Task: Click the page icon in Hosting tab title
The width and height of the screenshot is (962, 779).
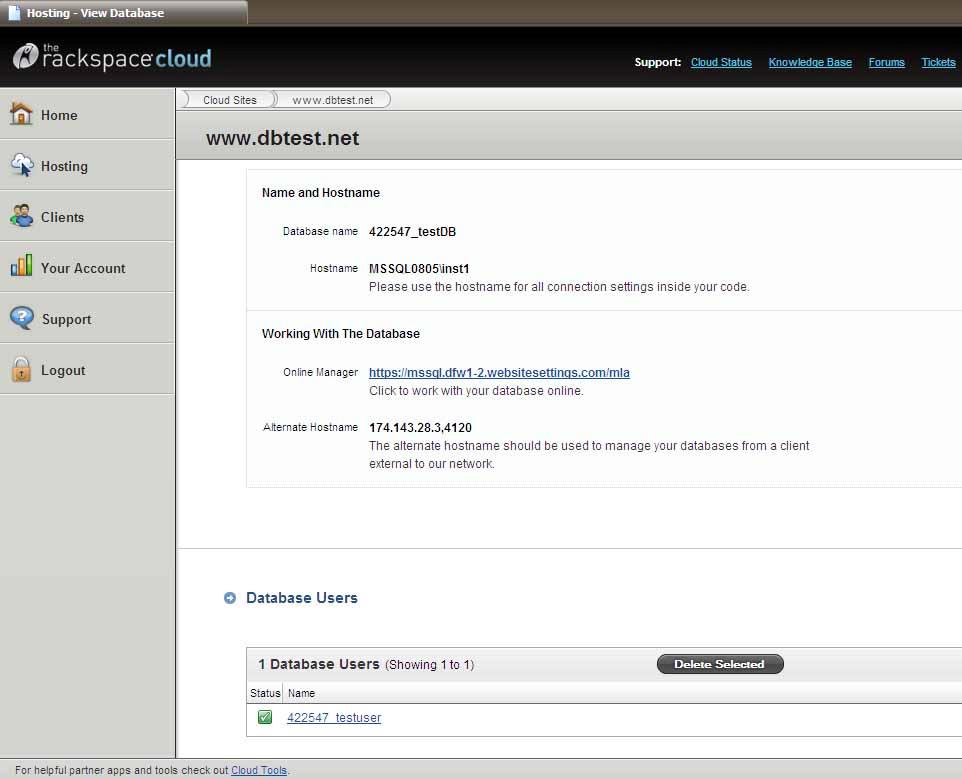Action: pos(13,12)
